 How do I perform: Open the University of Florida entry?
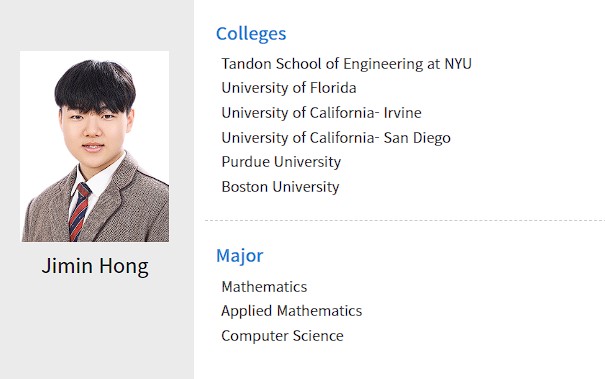pyautogui.click(x=289, y=88)
